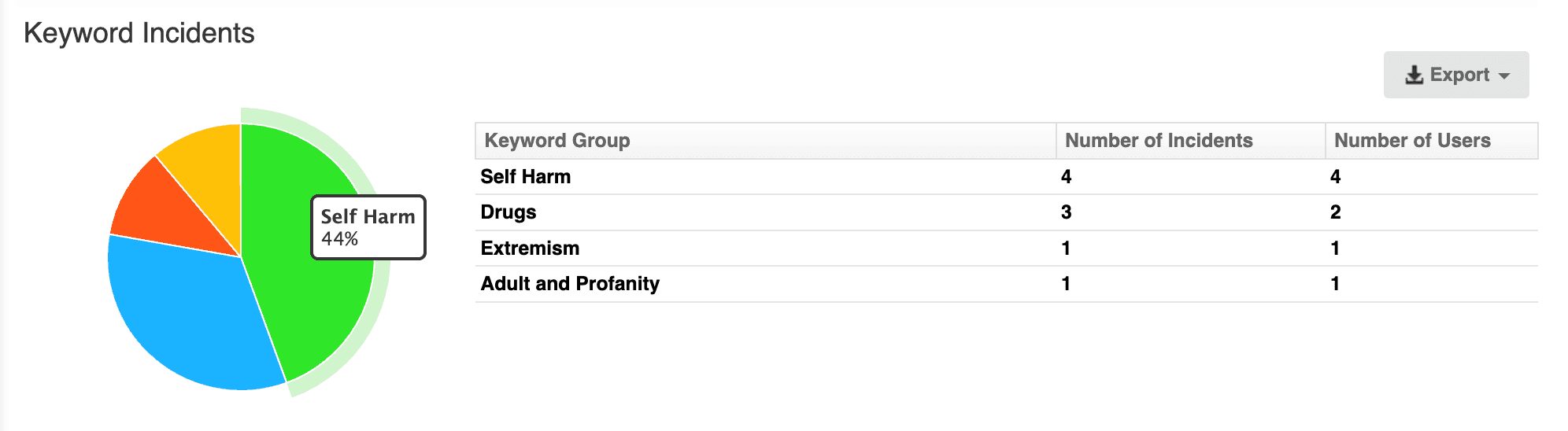The height and width of the screenshot is (431, 1568).
Task: Click the Self Harm 44% tooltip
Action: (x=368, y=227)
